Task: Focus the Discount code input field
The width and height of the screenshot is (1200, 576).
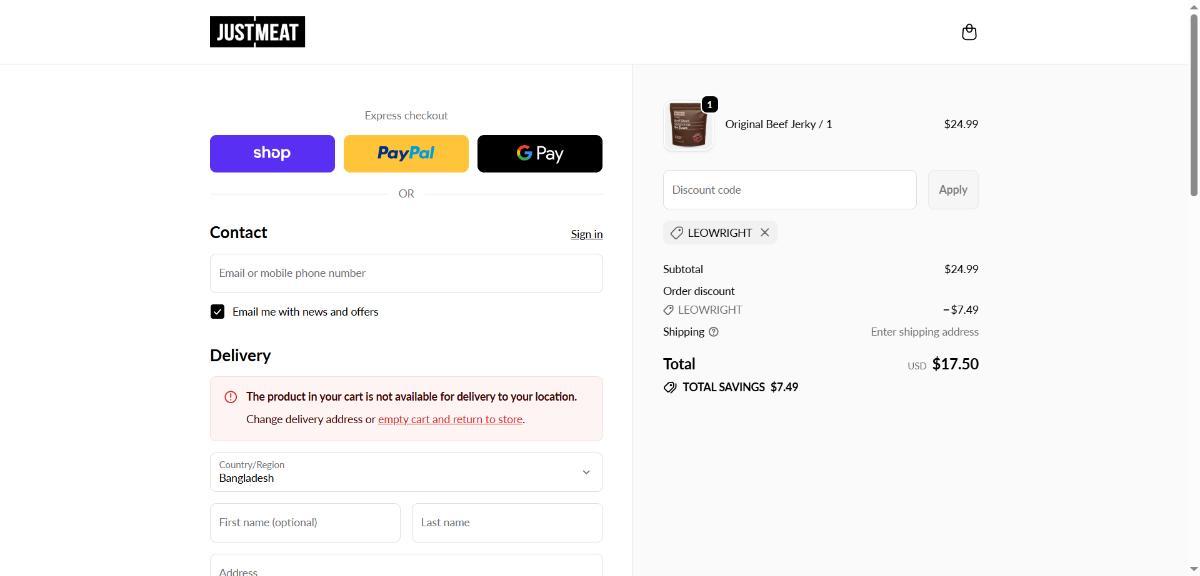Action: click(x=789, y=190)
